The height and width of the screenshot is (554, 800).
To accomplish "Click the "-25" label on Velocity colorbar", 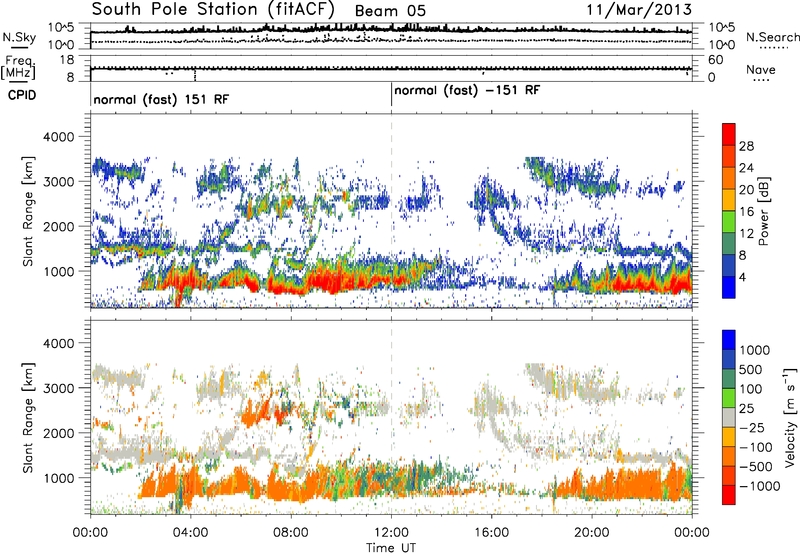I will coord(752,427).
